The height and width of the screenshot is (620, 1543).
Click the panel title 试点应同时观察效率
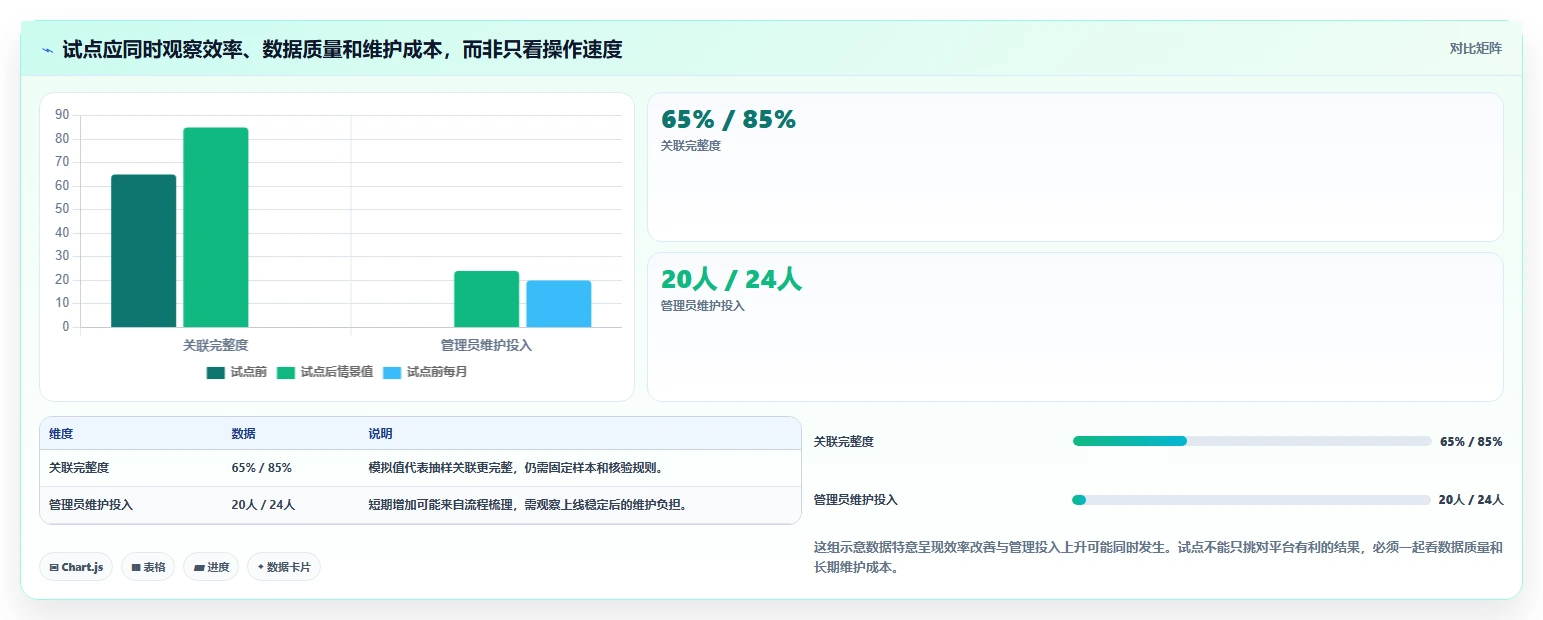pos(342,50)
